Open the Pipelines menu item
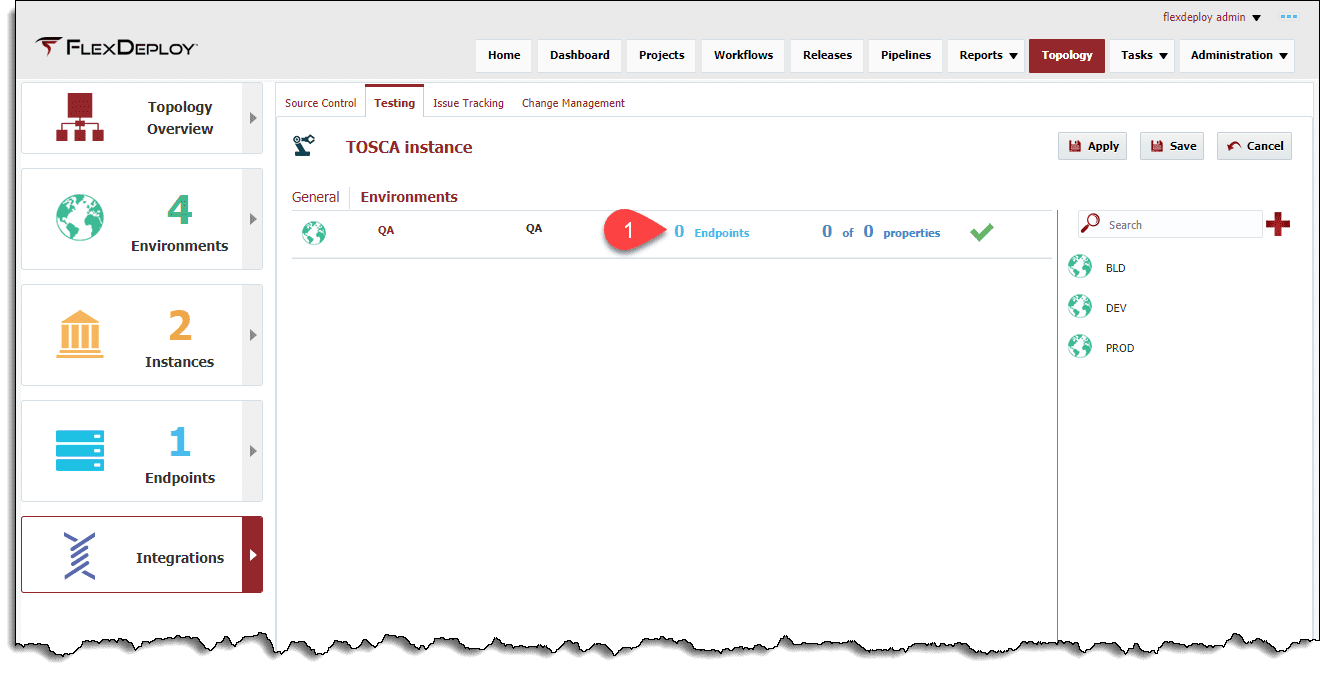Image resolution: width=1320 pixels, height=678 pixels. click(x=906, y=55)
